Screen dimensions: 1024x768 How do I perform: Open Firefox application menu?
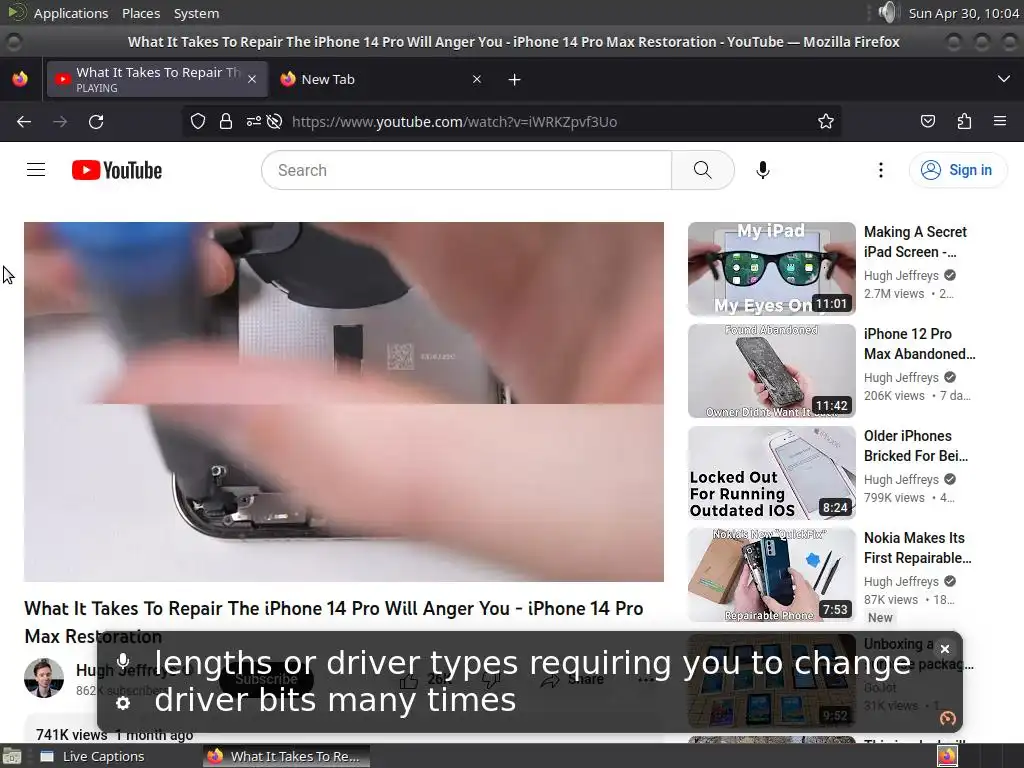point(1000,121)
